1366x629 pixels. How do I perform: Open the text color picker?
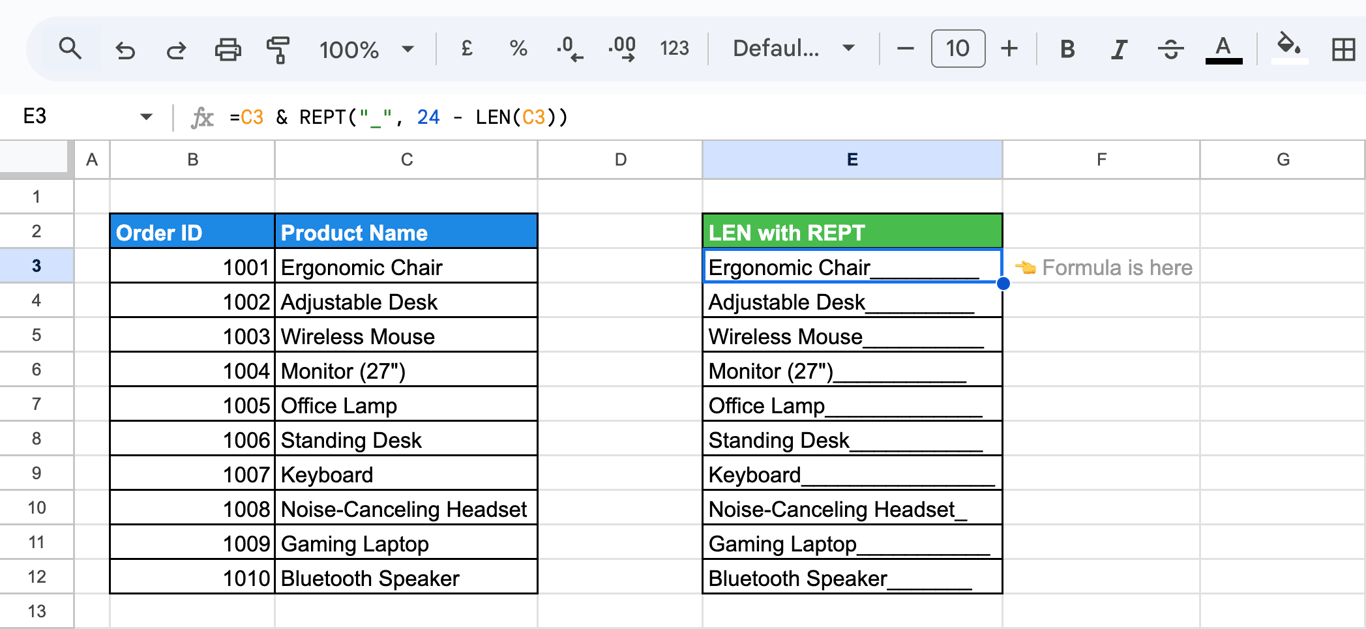1223,49
